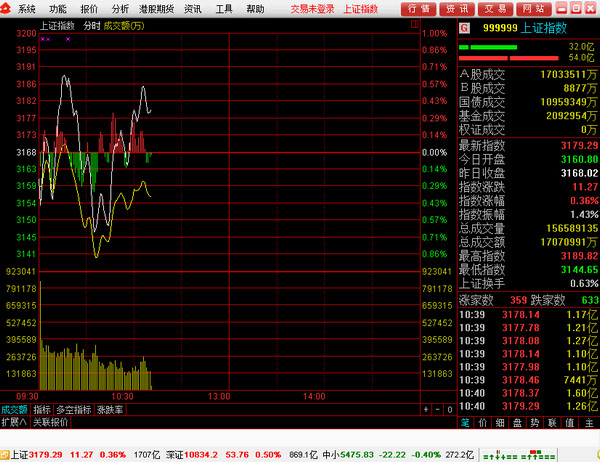Expand the 扩展 panel at bottom left
The height and width of the screenshot is (462, 600).
pos(15,422)
